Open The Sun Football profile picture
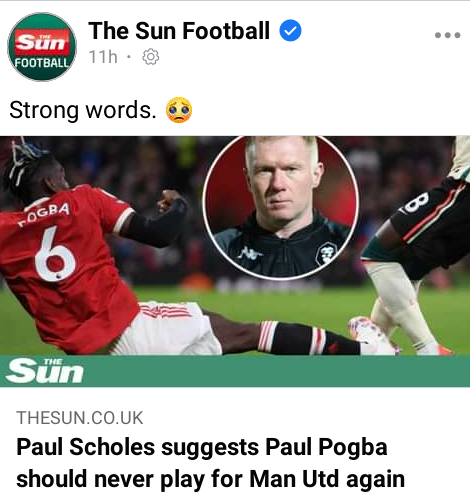 [42, 47]
